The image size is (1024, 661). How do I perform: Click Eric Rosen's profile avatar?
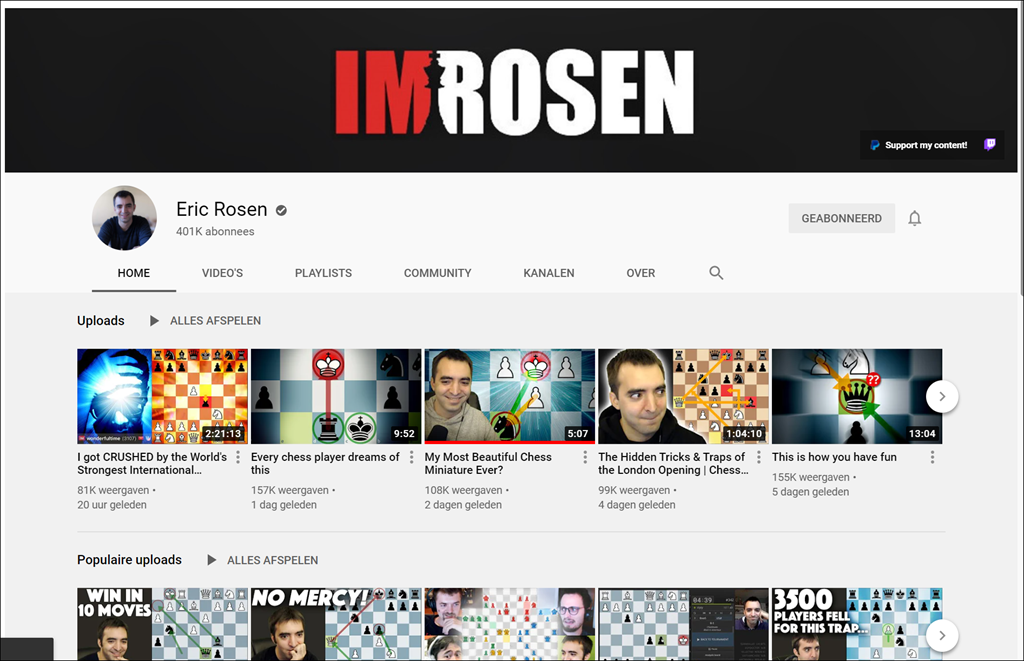[x=124, y=218]
